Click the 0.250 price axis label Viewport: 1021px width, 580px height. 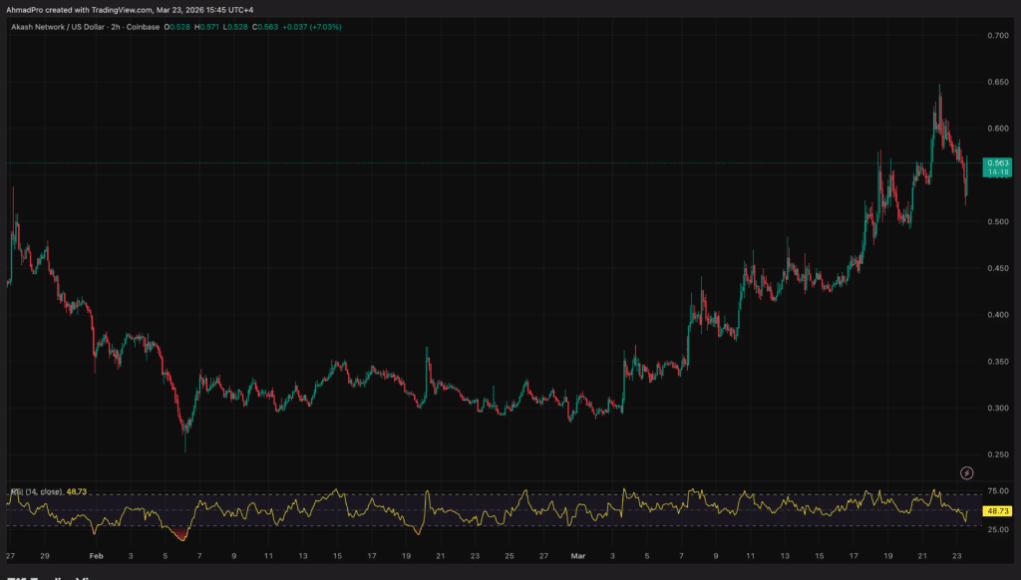pyautogui.click(x=997, y=454)
